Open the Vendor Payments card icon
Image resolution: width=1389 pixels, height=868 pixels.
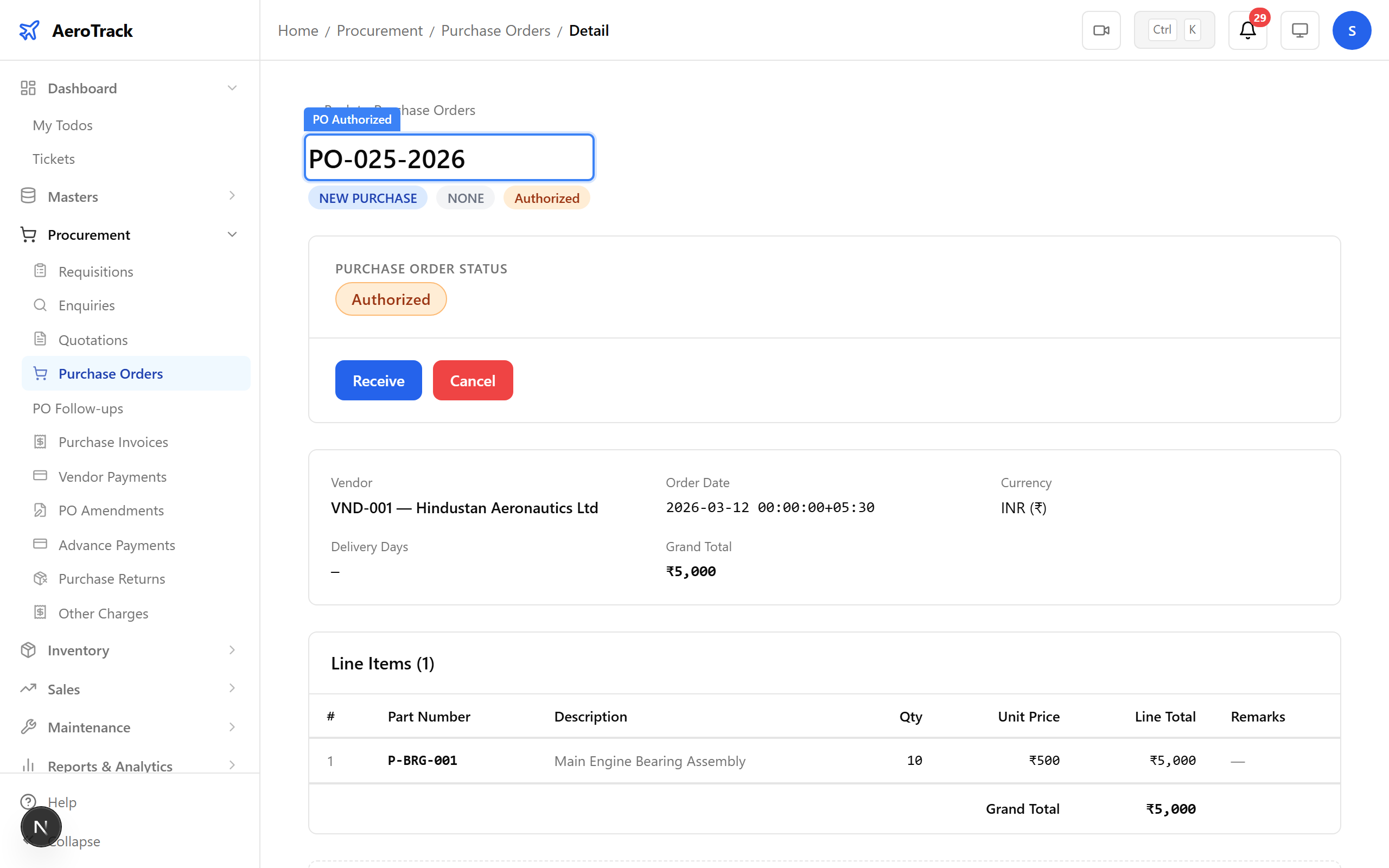pyautogui.click(x=40, y=476)
